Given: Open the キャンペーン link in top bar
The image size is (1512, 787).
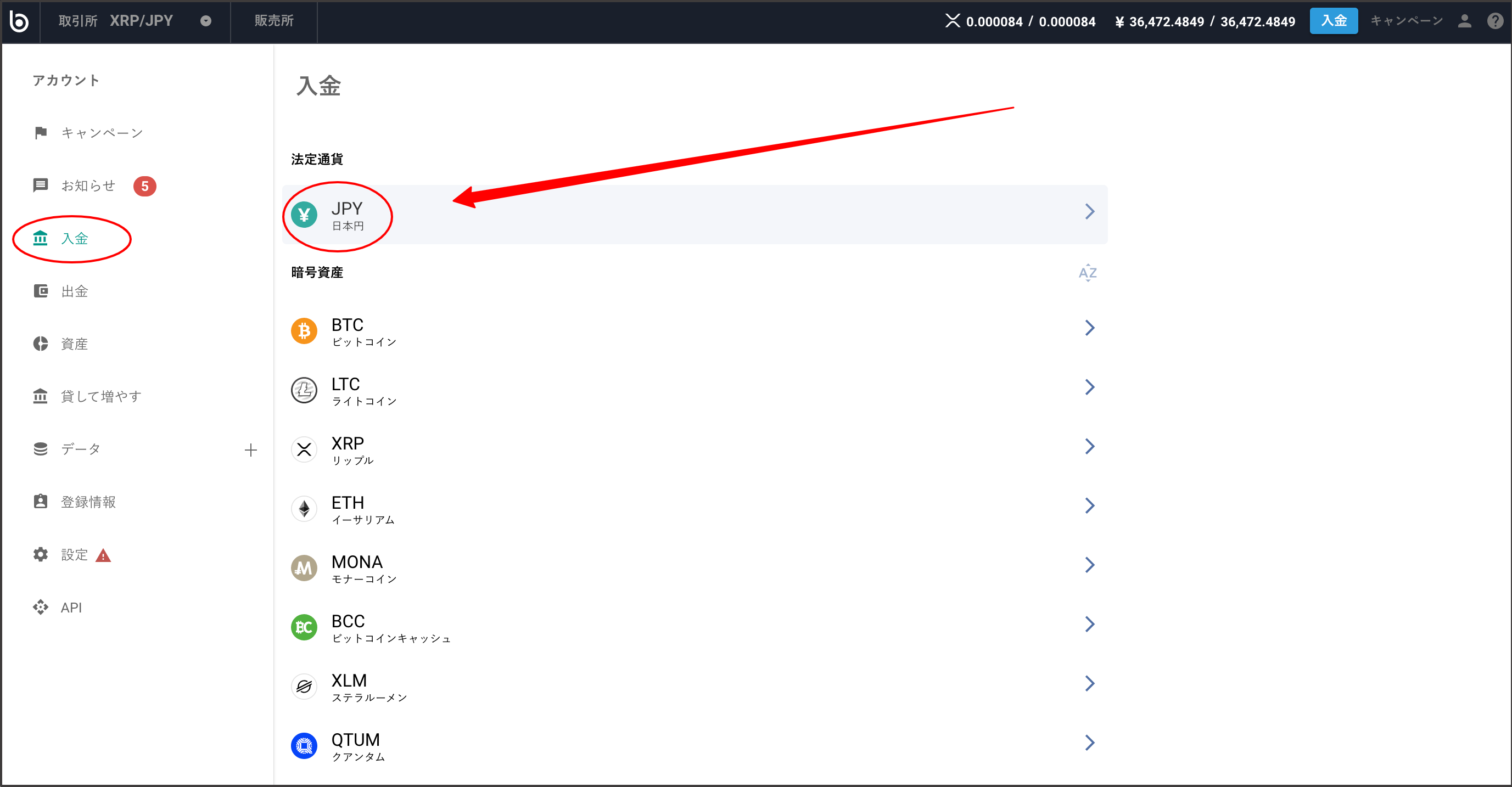Looking at the screenshot, I should click(x=1405, y=21).
